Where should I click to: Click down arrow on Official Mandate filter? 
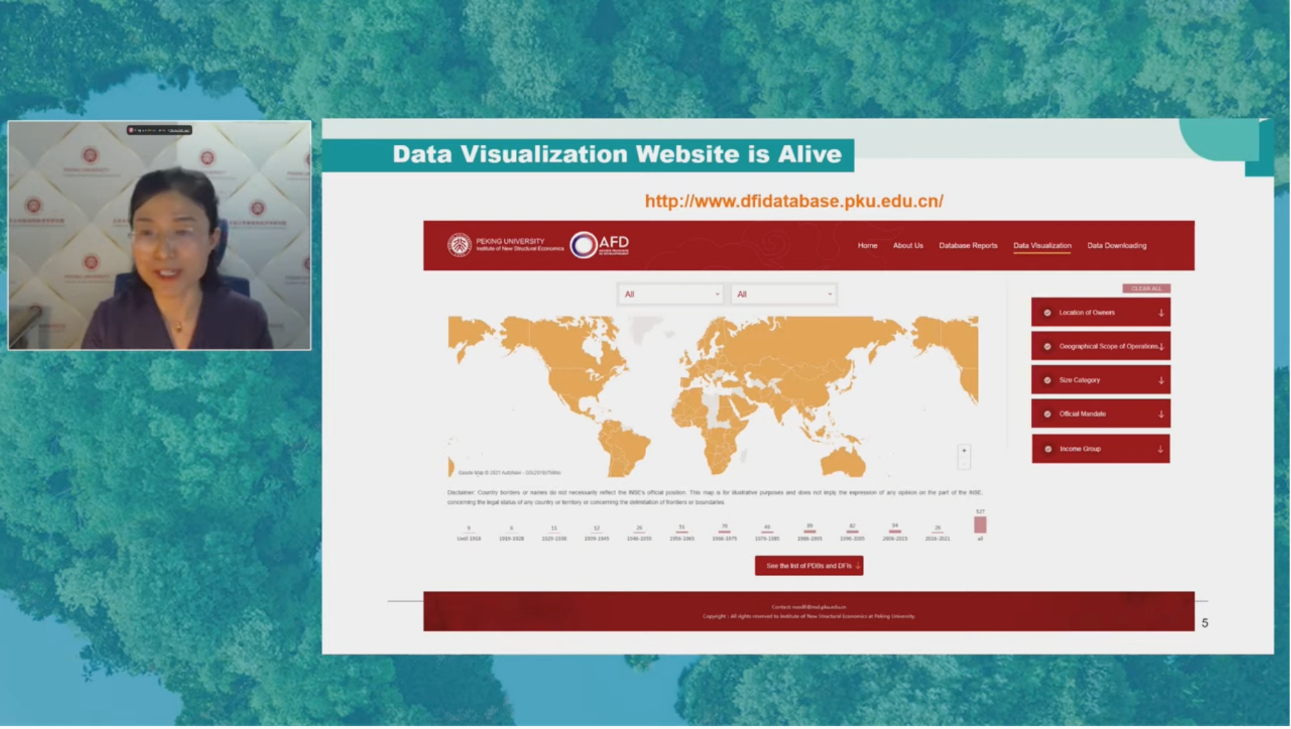(1160, 414)
